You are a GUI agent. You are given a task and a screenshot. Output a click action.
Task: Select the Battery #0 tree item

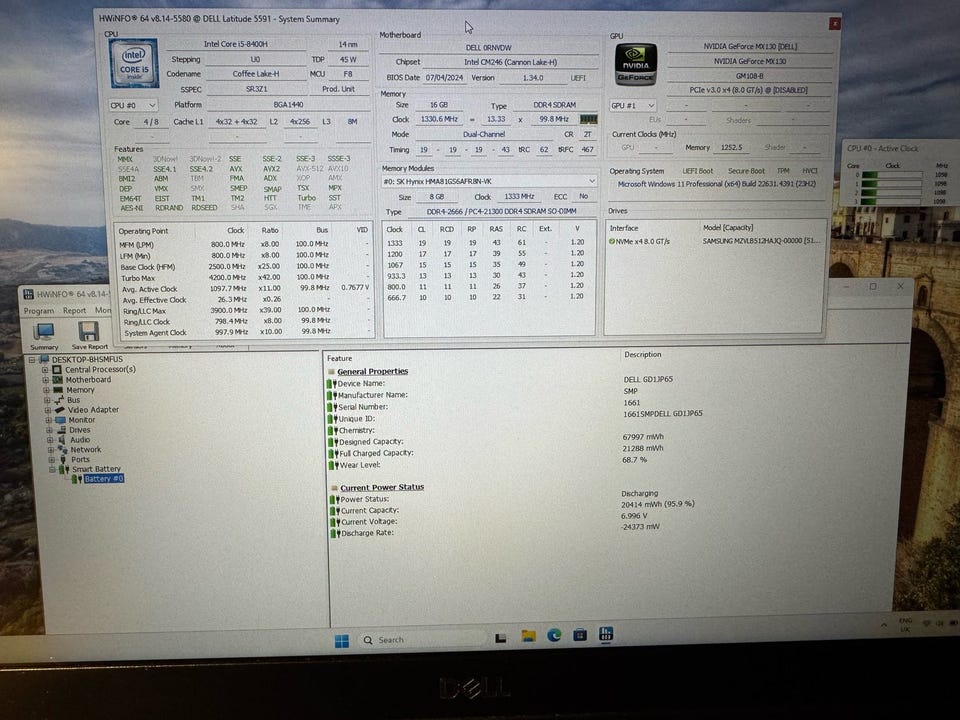103,479
